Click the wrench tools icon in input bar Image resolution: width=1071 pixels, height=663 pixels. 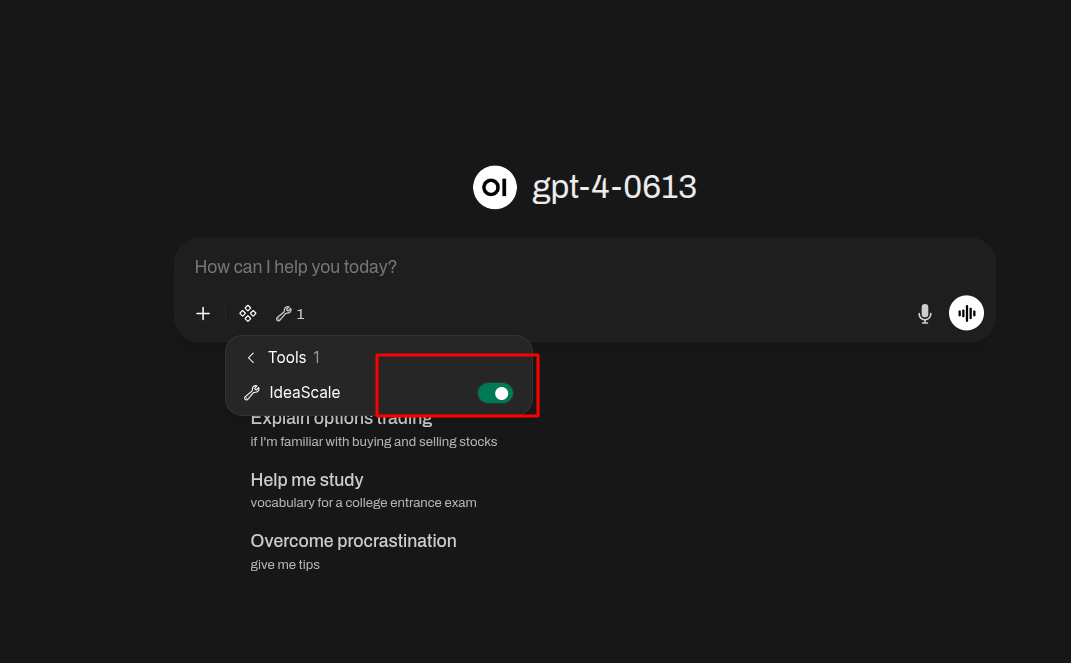point(284,314)
